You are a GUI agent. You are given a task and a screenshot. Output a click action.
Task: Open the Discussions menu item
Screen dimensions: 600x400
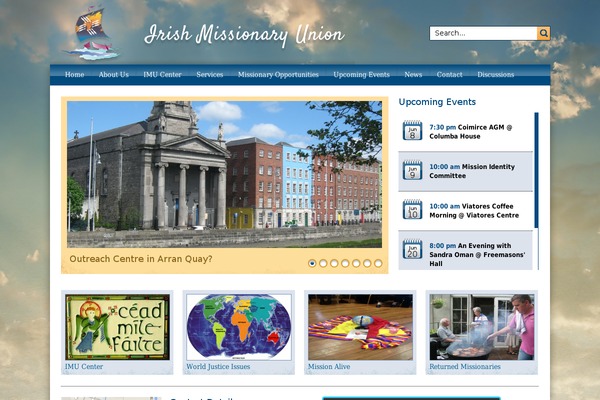(496, 75)
